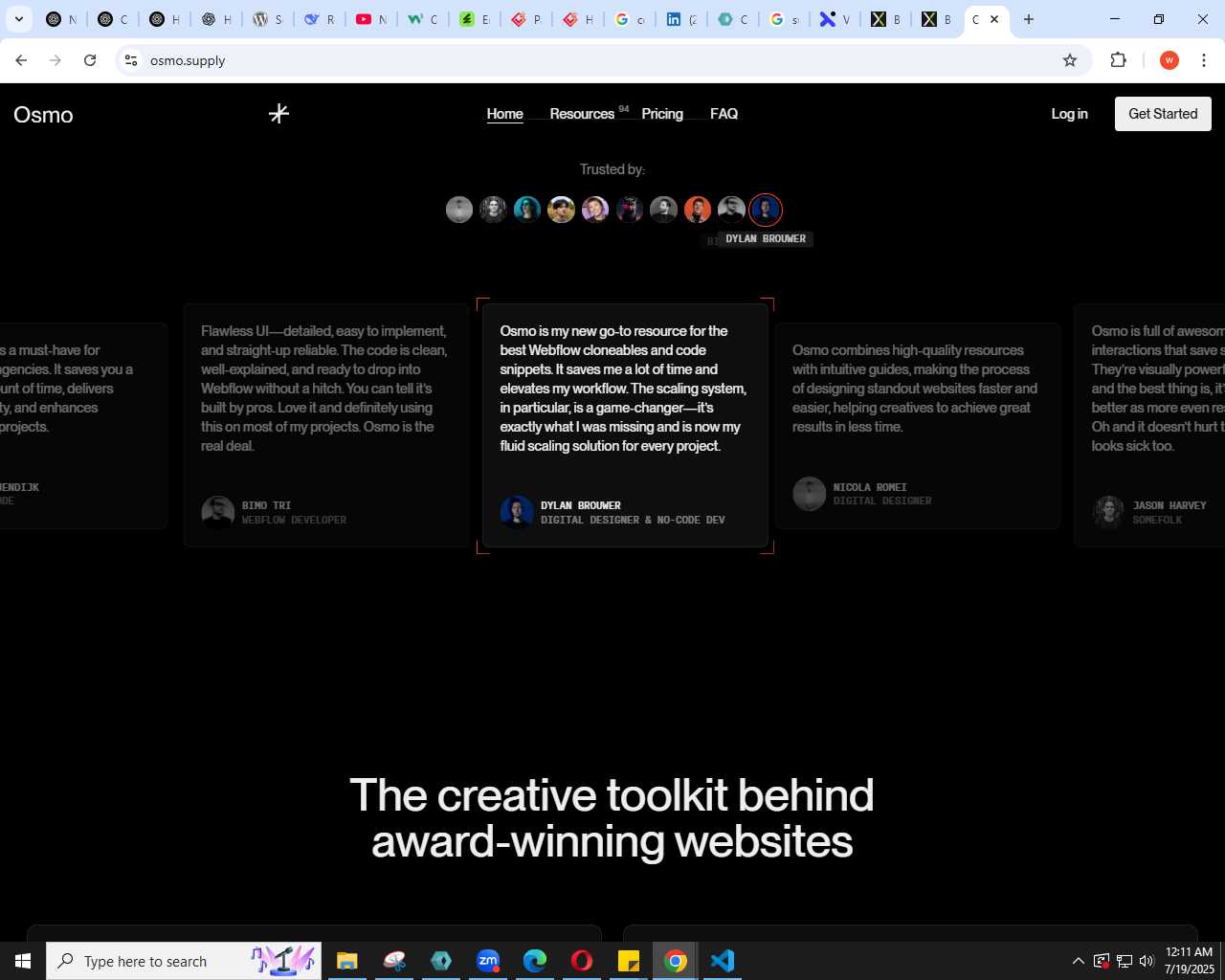
Task: Click Bimo Tri's photo in the testimonial card
Action: 218,512
